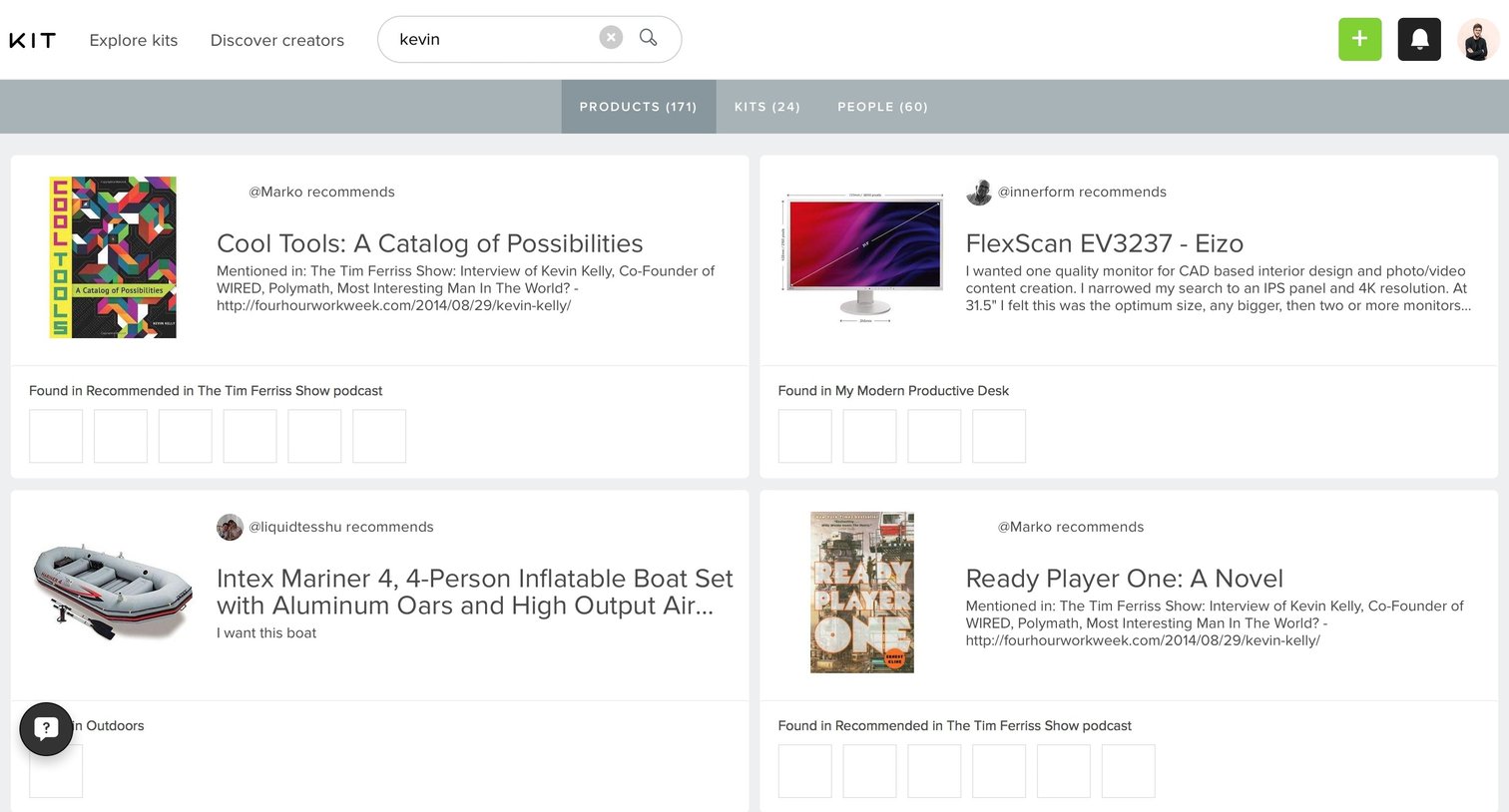Open the FlexScan EV3237 - Eizo title

1105,243
